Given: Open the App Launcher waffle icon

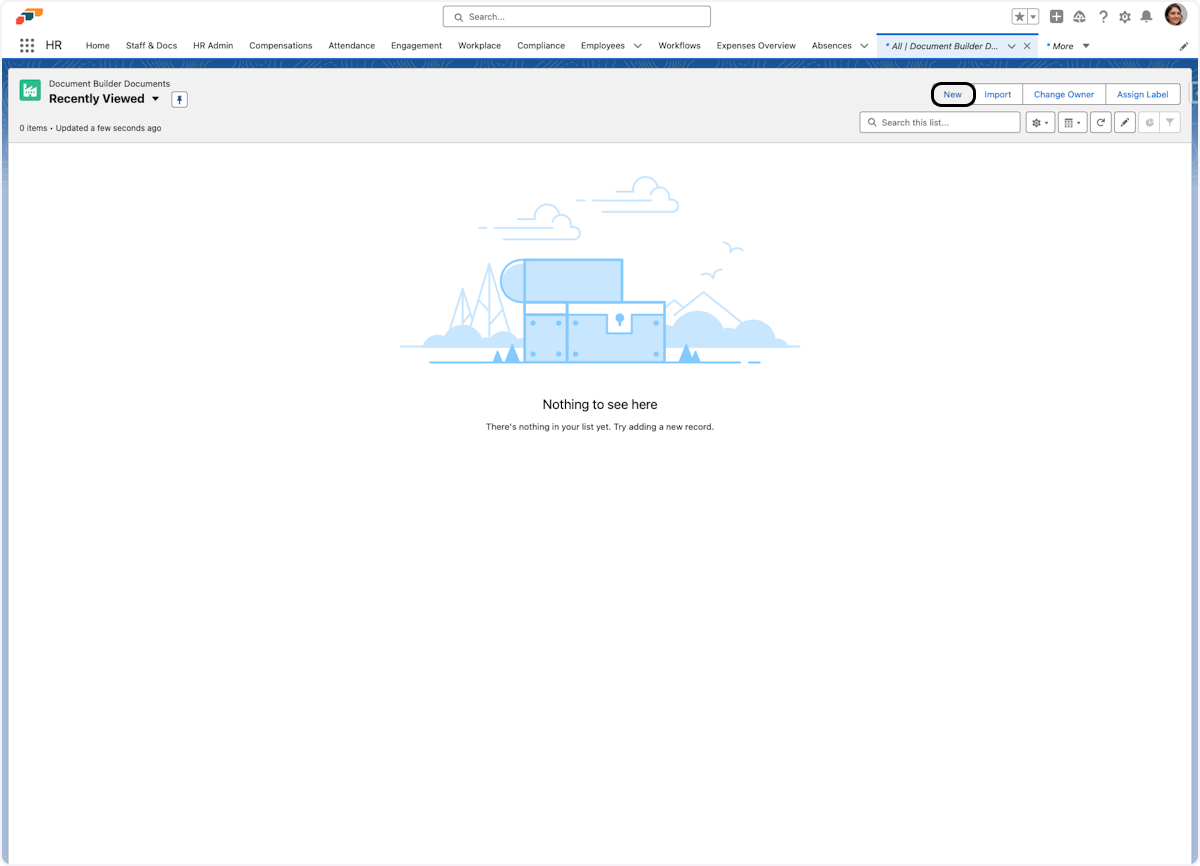Looking at the screenshot, I should pos(27,45).
